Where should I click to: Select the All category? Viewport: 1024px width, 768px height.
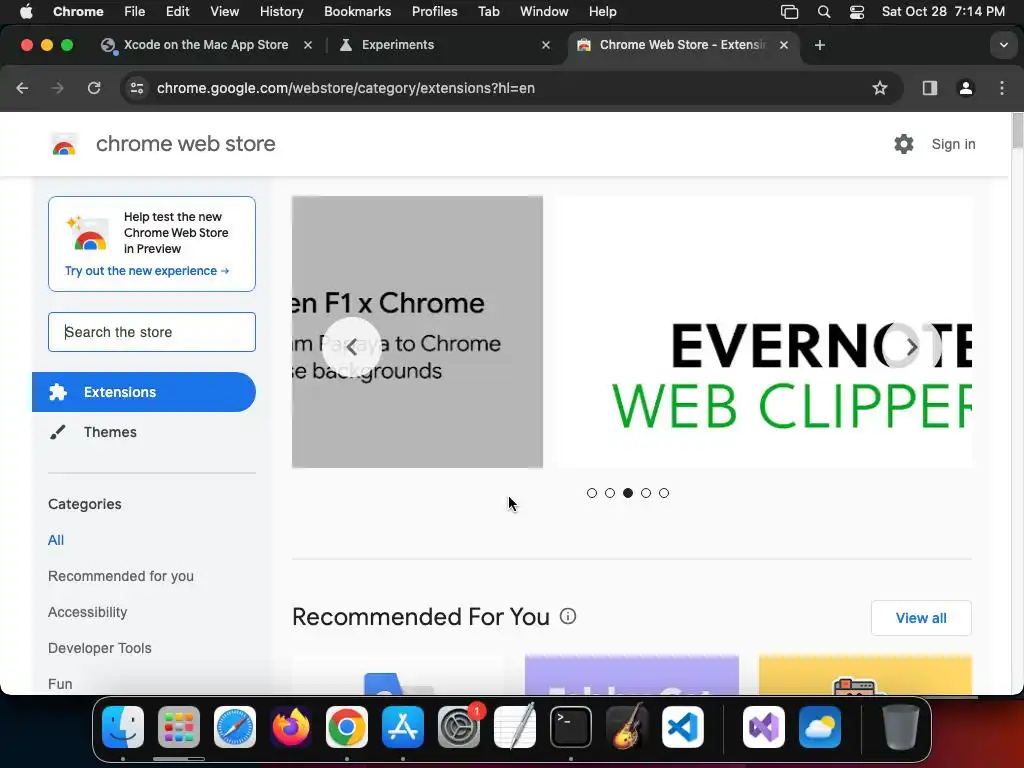tap(56, 540)
